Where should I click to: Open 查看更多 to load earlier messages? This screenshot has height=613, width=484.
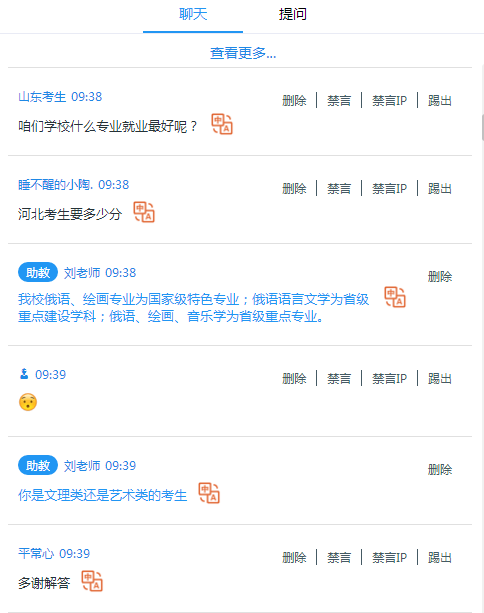(243, 53)
